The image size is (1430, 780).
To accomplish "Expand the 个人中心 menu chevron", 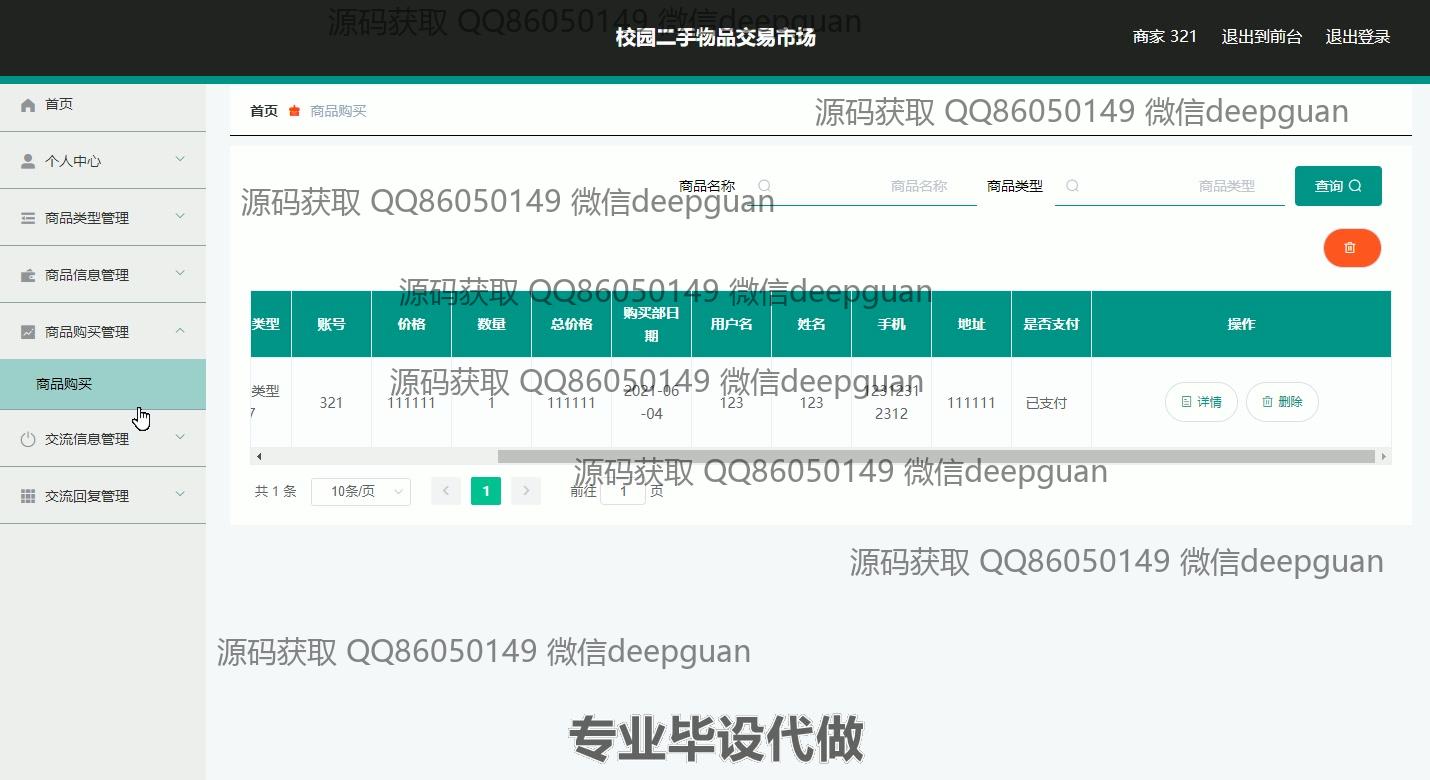I will coord(180,159).
